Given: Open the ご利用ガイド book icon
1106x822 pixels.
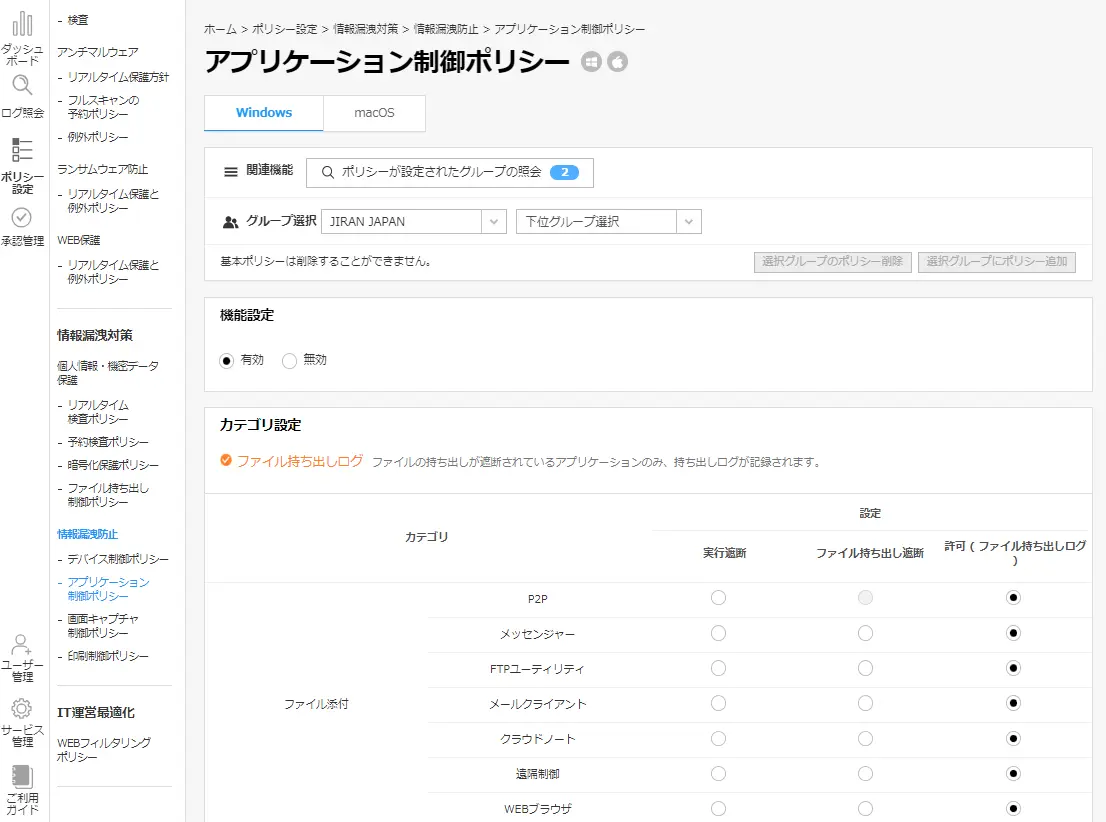Looking at the screenshot, I should pos(22,777).
